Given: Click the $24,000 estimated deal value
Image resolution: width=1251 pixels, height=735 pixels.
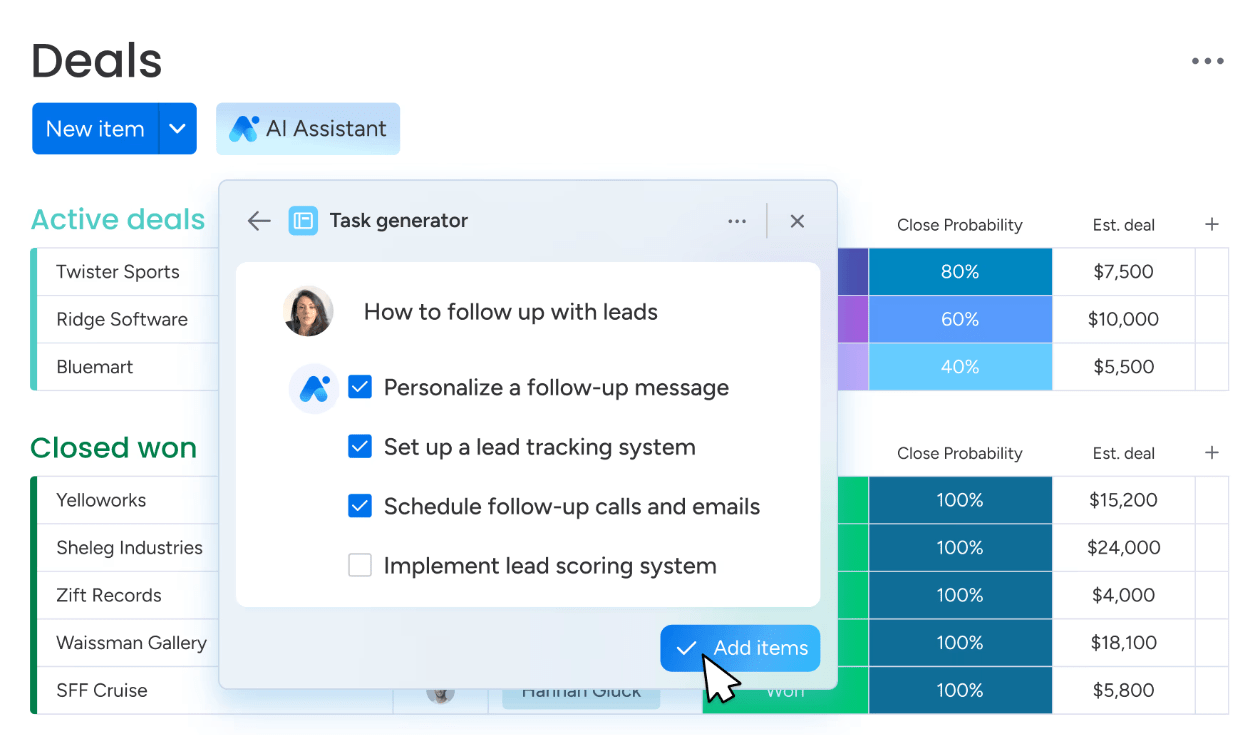Looking at the screenshot, I should tap(1124, 547).
